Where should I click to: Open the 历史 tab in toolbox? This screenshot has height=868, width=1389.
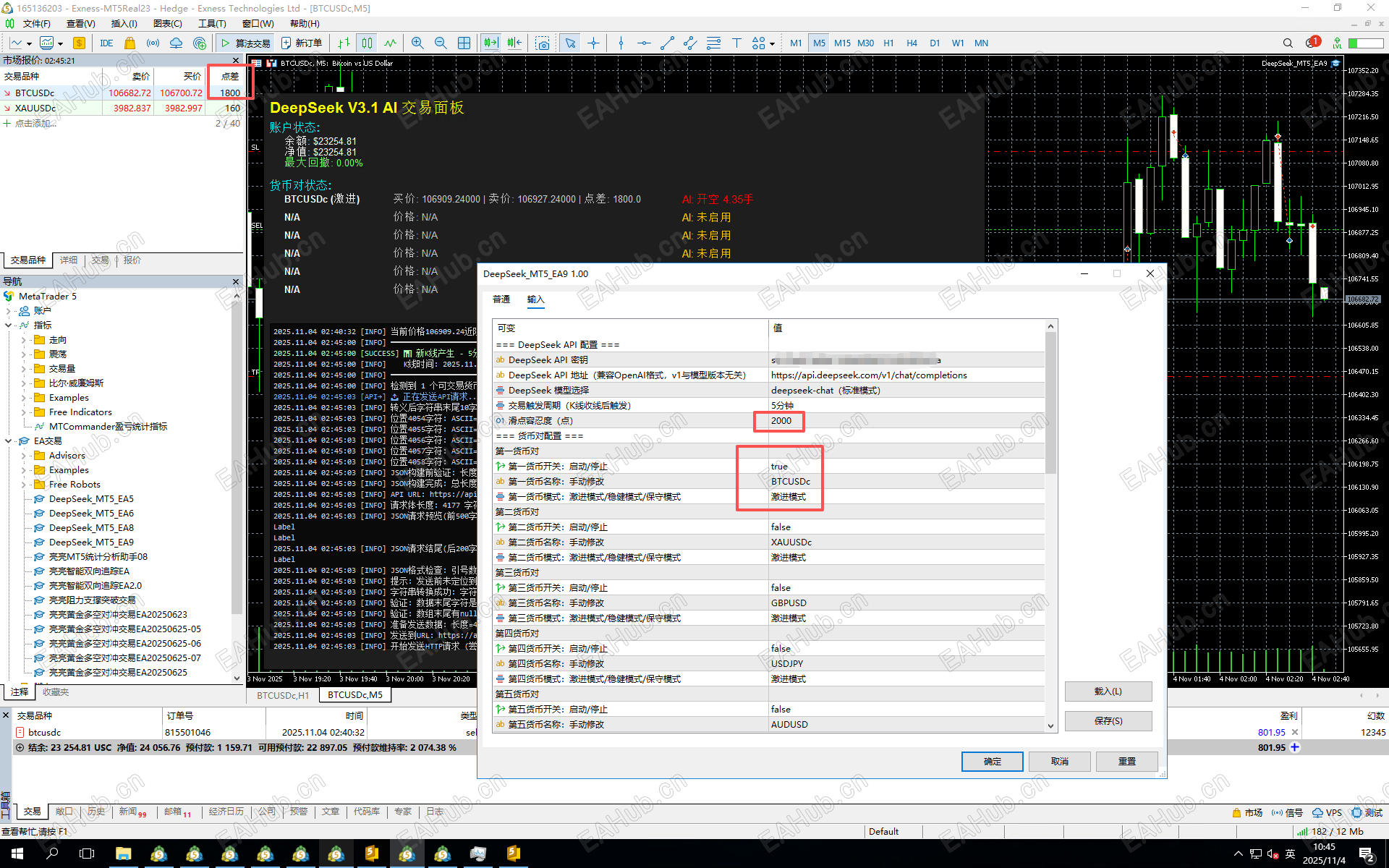click(96, 812)
